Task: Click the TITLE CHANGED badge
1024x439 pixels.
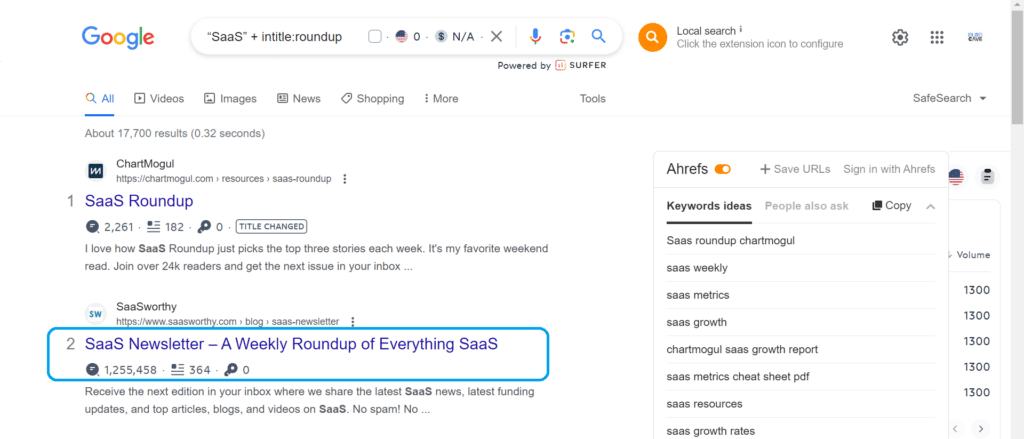Action: 271,227
